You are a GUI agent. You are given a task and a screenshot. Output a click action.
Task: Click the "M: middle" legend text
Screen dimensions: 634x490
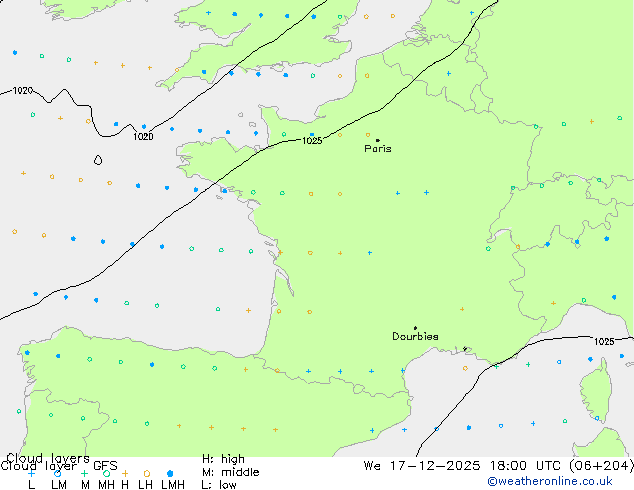click(230, 472)
